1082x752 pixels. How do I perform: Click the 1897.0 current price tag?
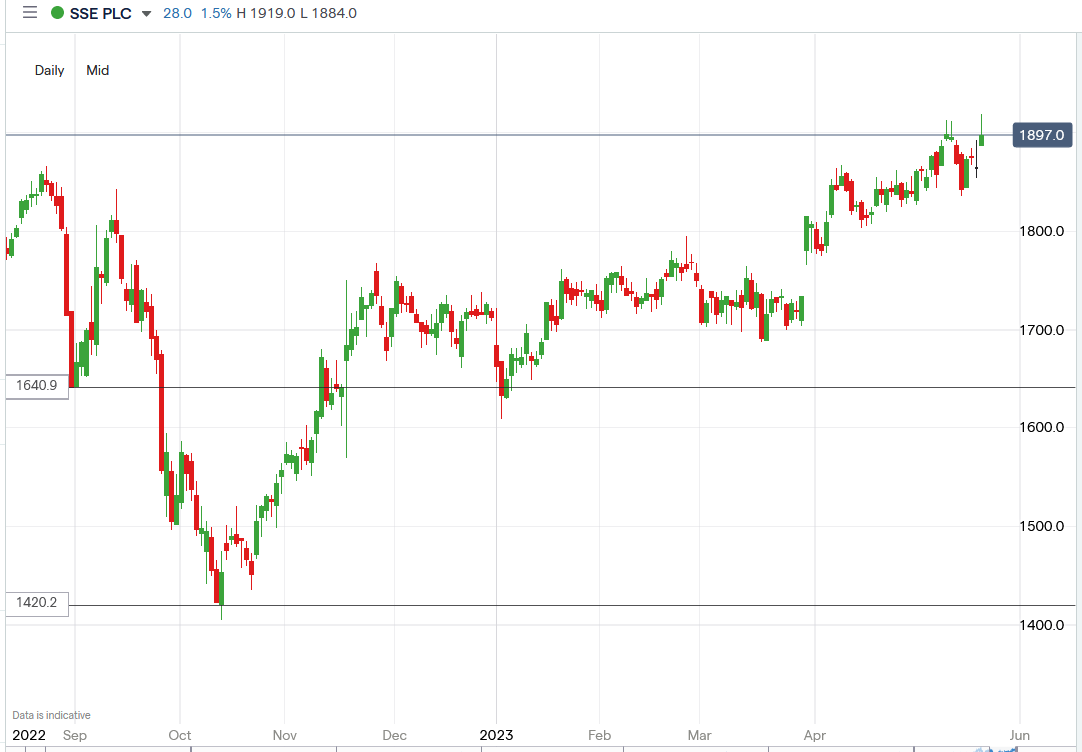(x=1042, y=134)
